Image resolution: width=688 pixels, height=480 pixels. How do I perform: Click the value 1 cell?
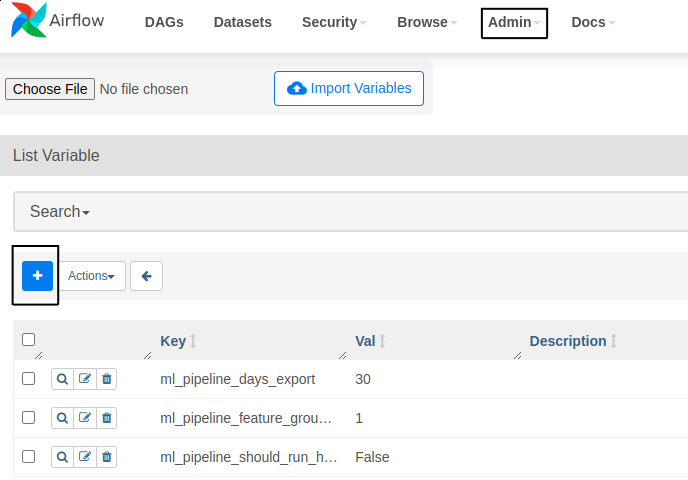(x=359, y=418)
